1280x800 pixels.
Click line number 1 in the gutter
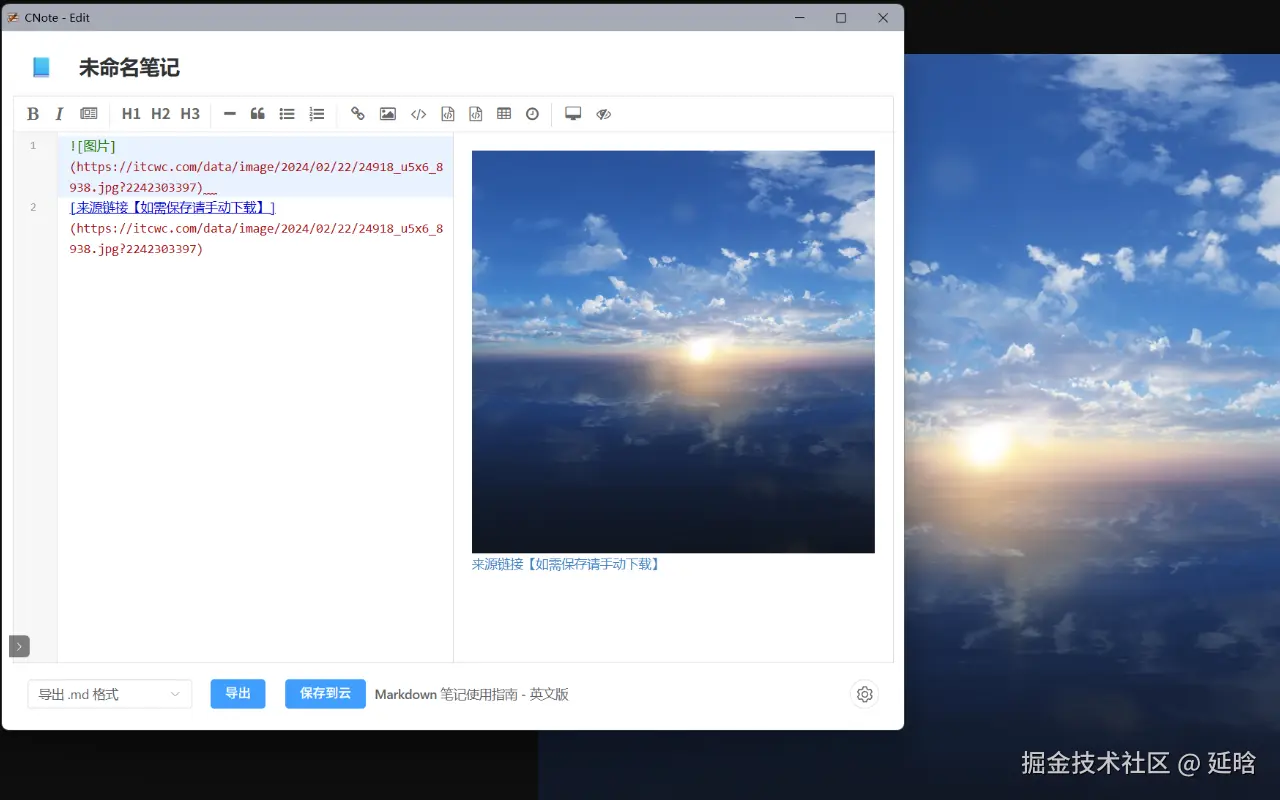click(33, 146)
